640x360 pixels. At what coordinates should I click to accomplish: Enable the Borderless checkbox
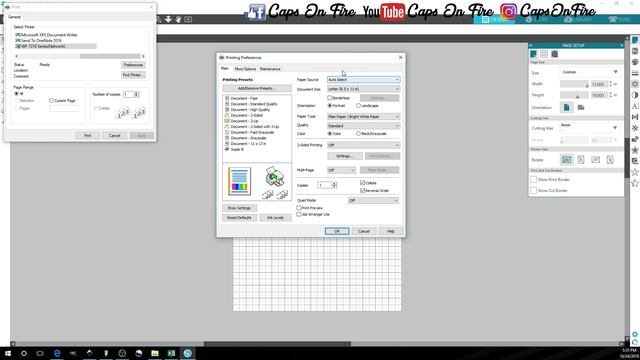click(x=329, y=98)
